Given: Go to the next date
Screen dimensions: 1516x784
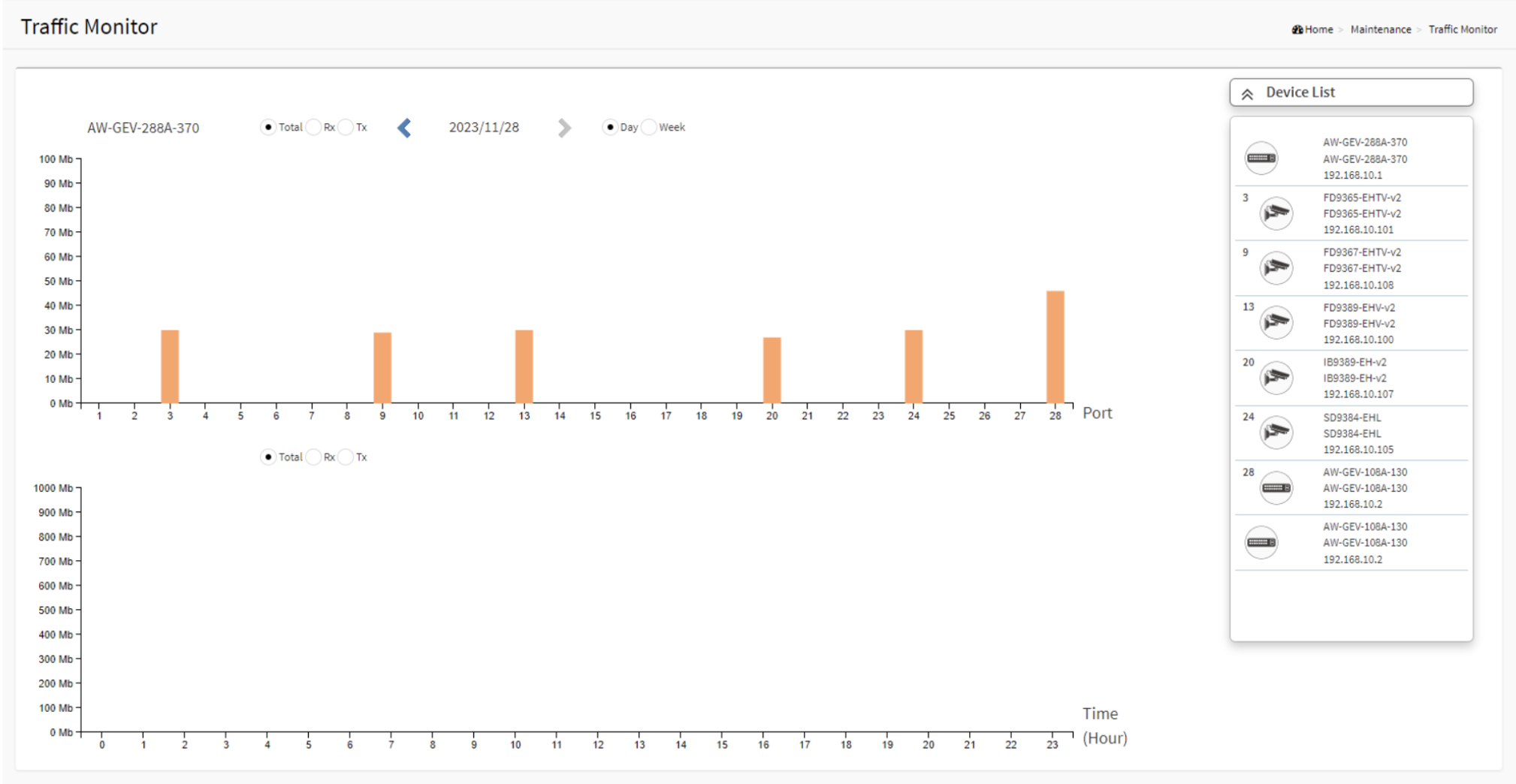Looking at the screenshot, I should point(564,128).
